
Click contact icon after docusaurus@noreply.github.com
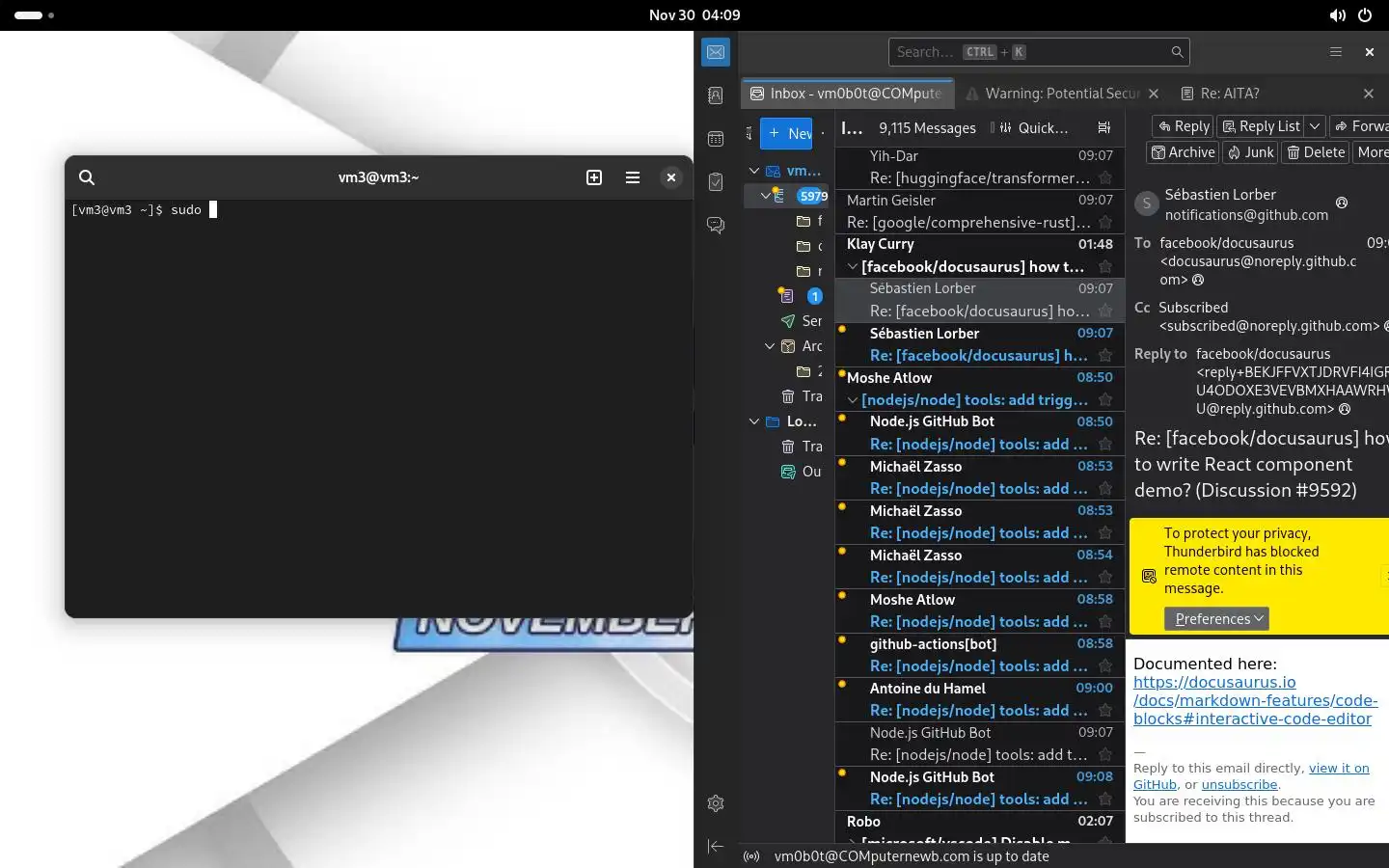[x=1198, y=280]
